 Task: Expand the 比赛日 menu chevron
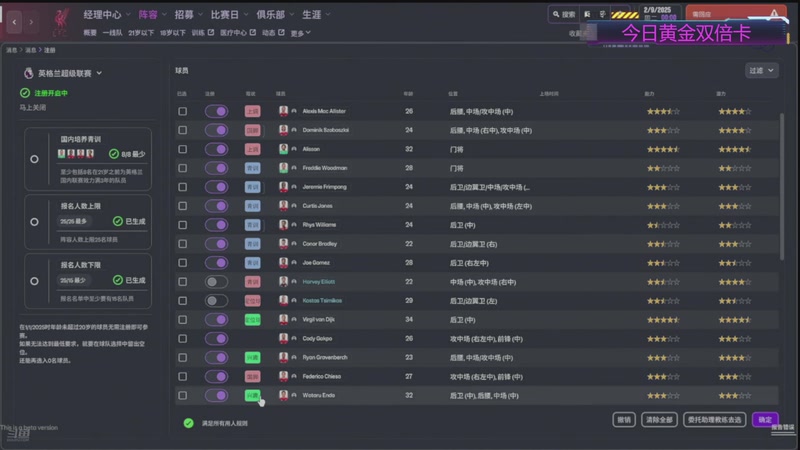(246, 15)
